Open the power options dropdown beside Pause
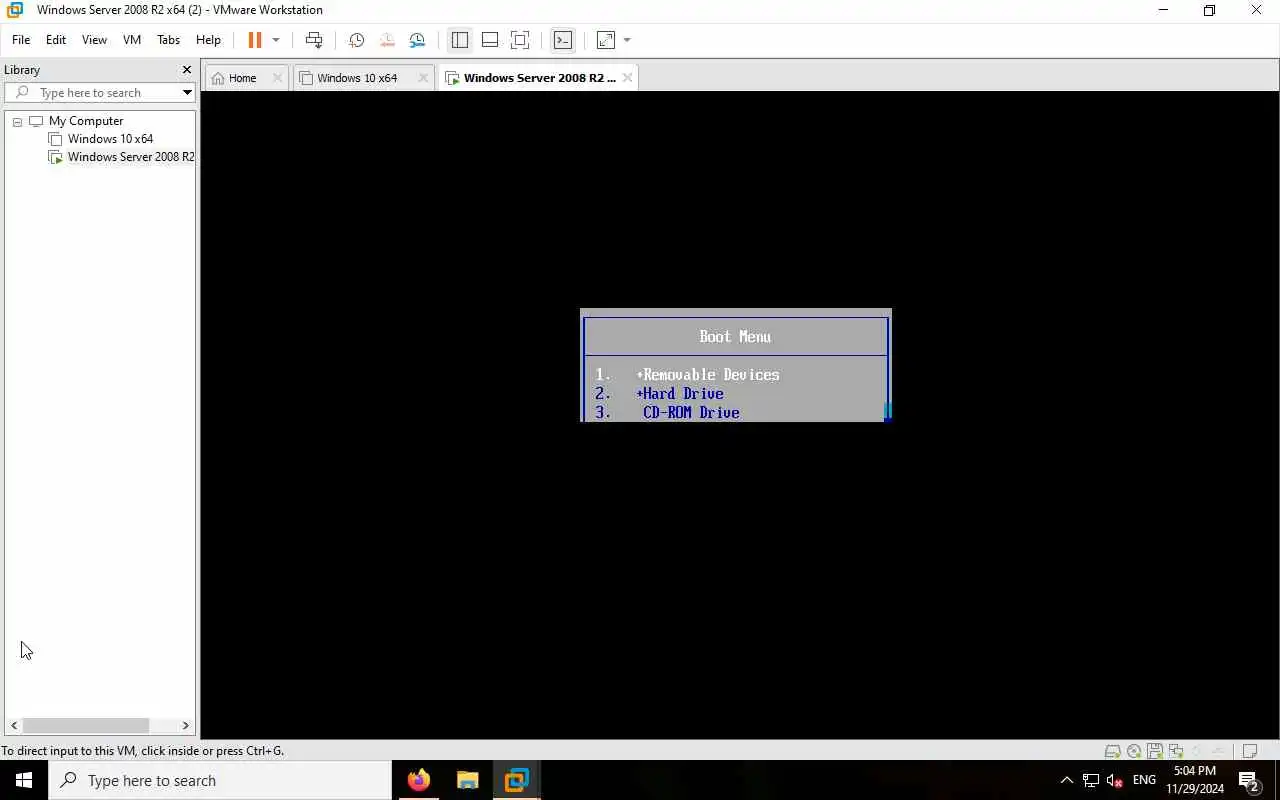This screenshot has width=1280, height=800. click(x=276, y=40)
